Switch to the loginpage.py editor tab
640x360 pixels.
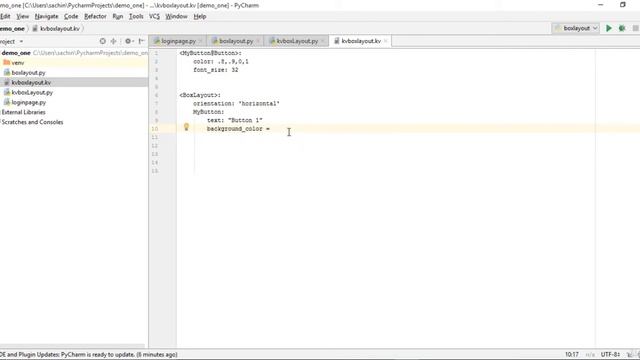(178, 41)
